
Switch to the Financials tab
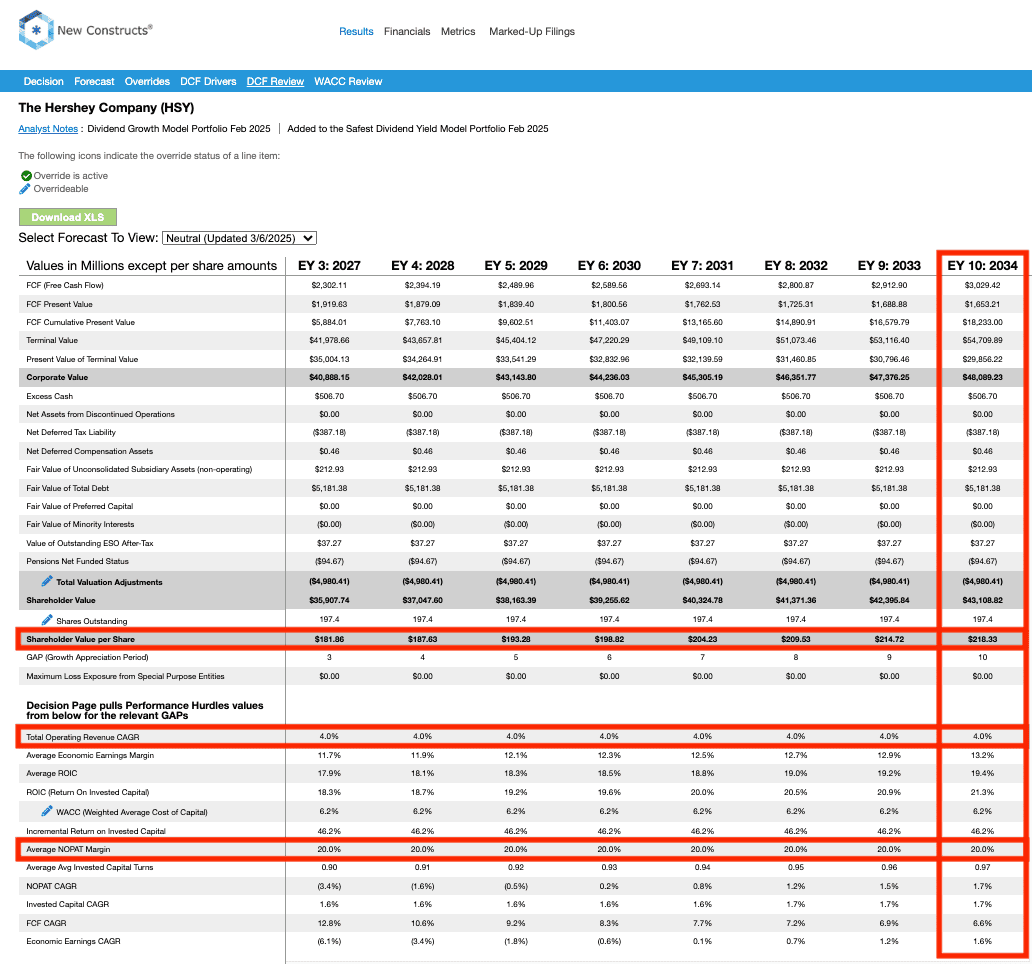(407, 32)
